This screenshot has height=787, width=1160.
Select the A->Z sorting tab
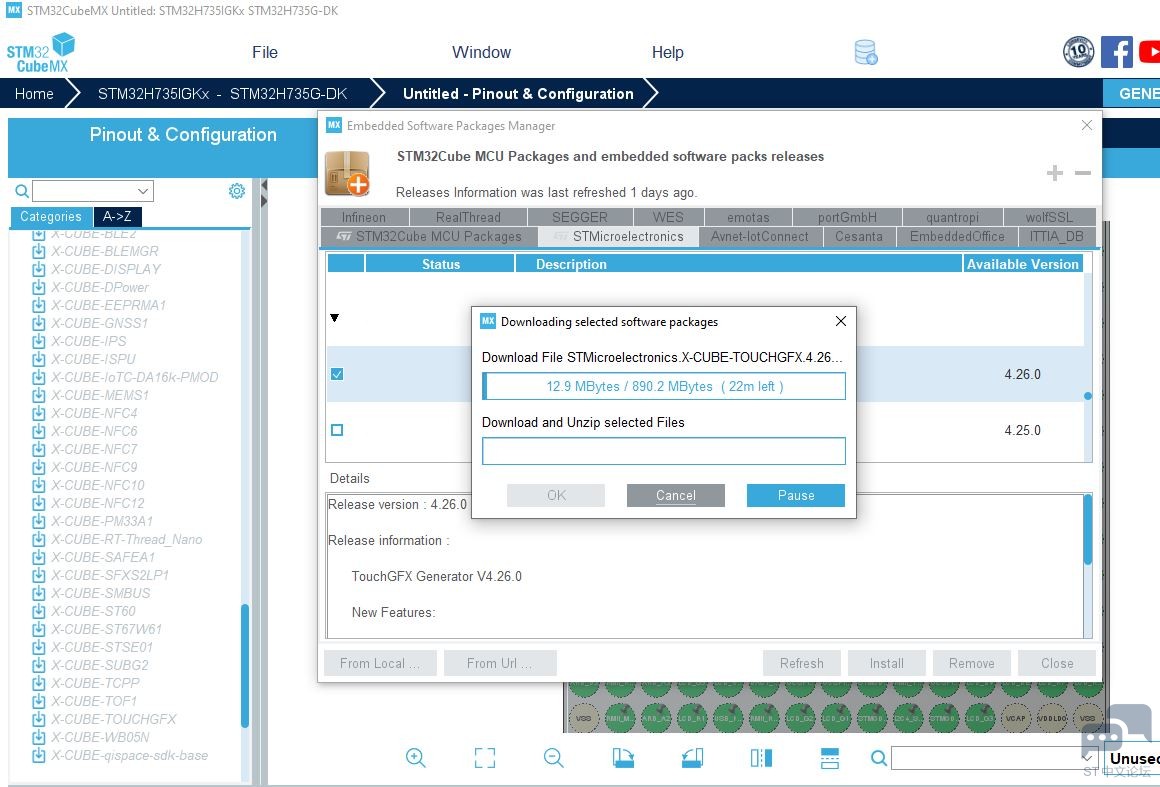point(117,216)
